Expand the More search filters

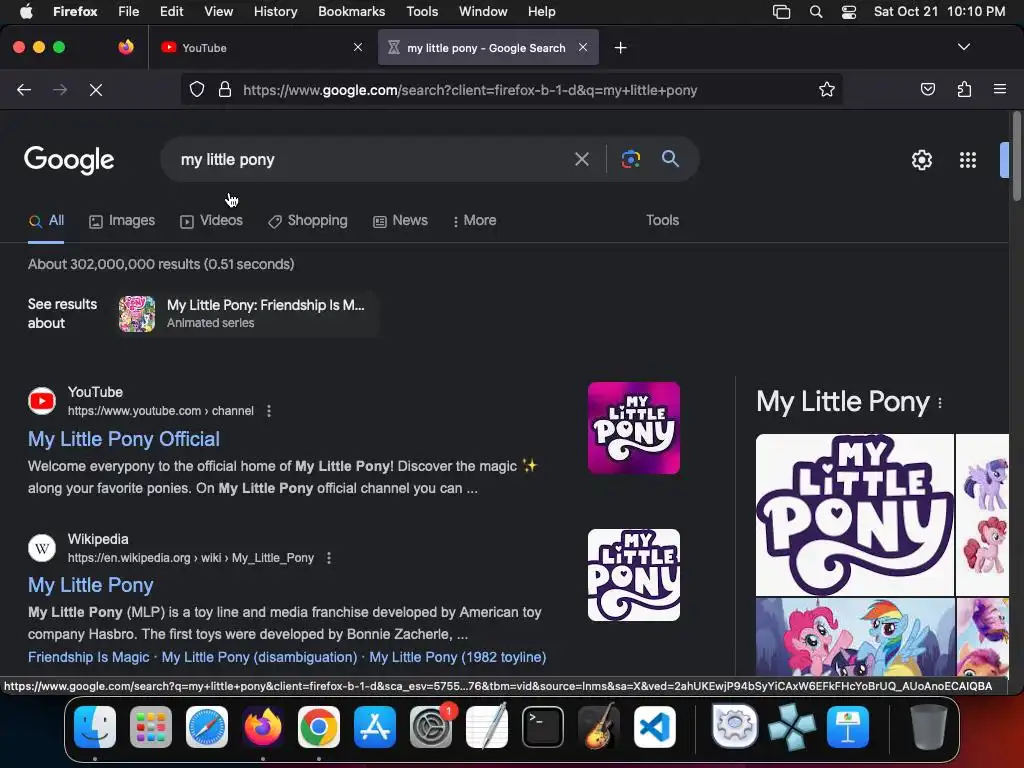click(x=474, y=221)
